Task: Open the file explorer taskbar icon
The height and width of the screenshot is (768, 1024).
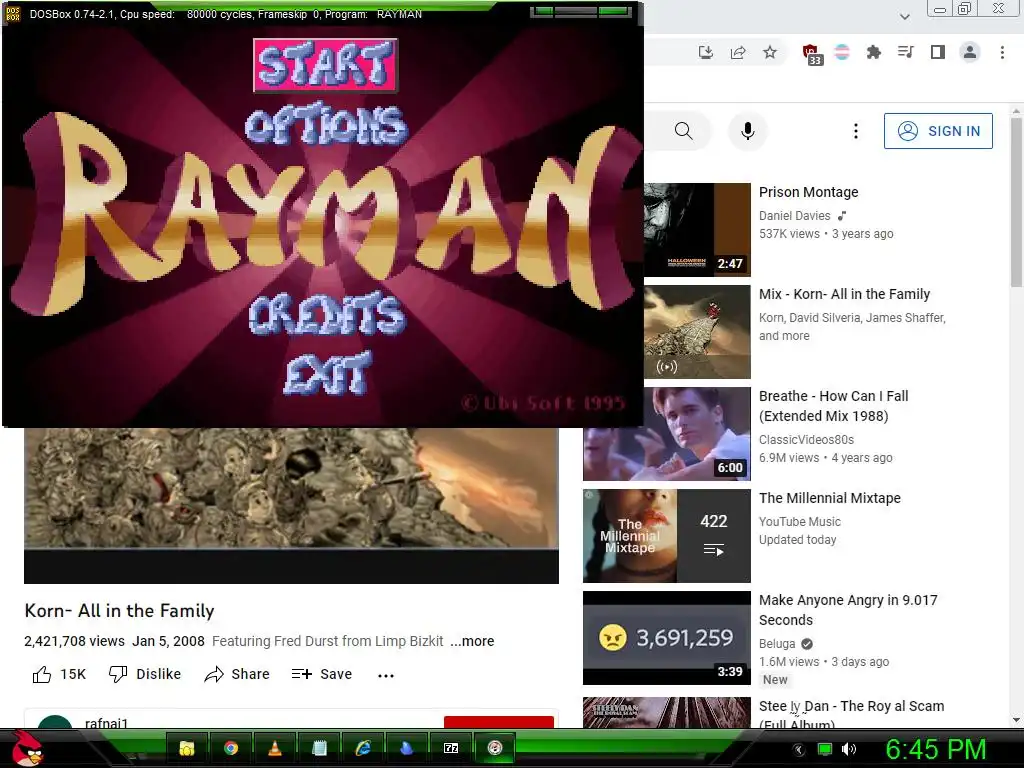Action: click(187, 748)
